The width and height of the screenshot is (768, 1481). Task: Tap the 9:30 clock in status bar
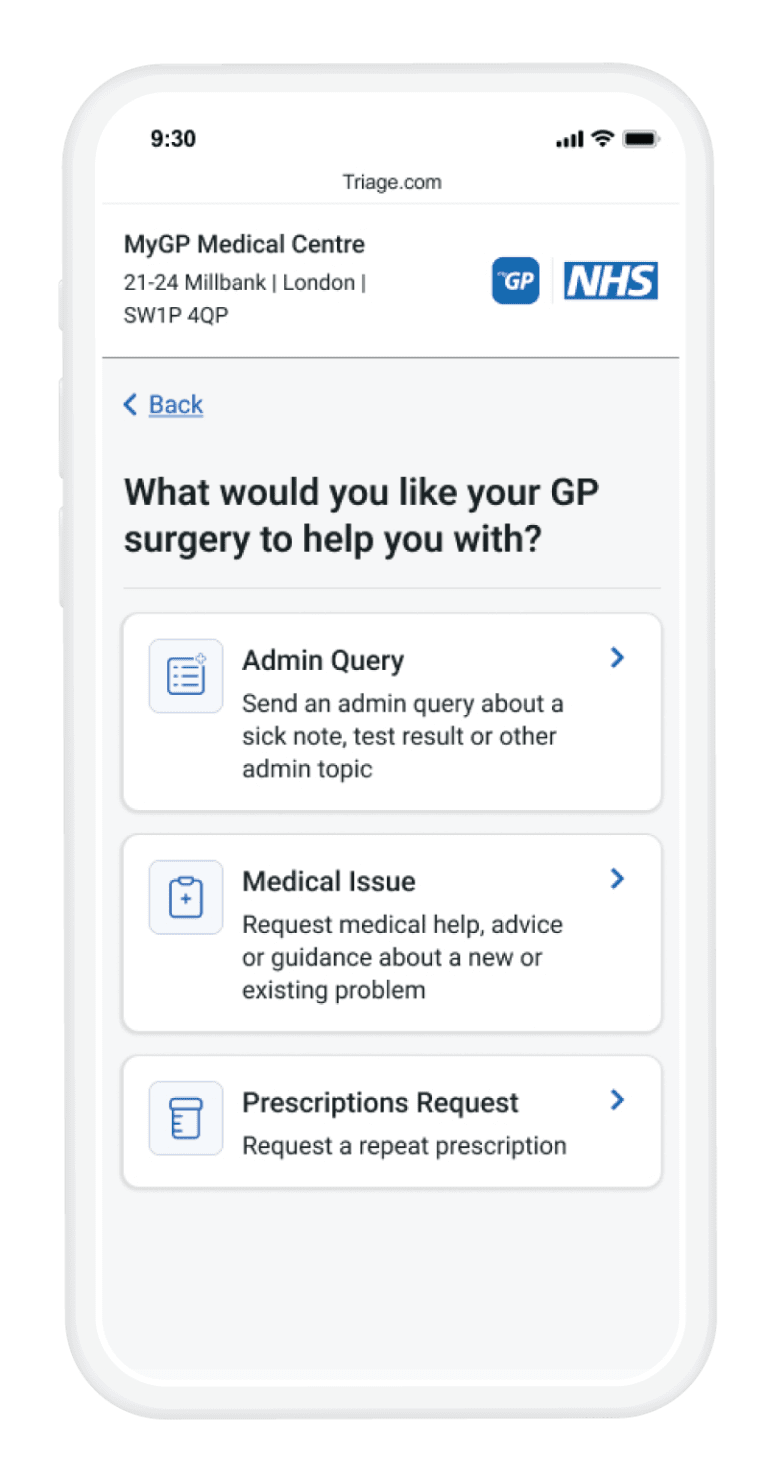click(x=173, y=138)
